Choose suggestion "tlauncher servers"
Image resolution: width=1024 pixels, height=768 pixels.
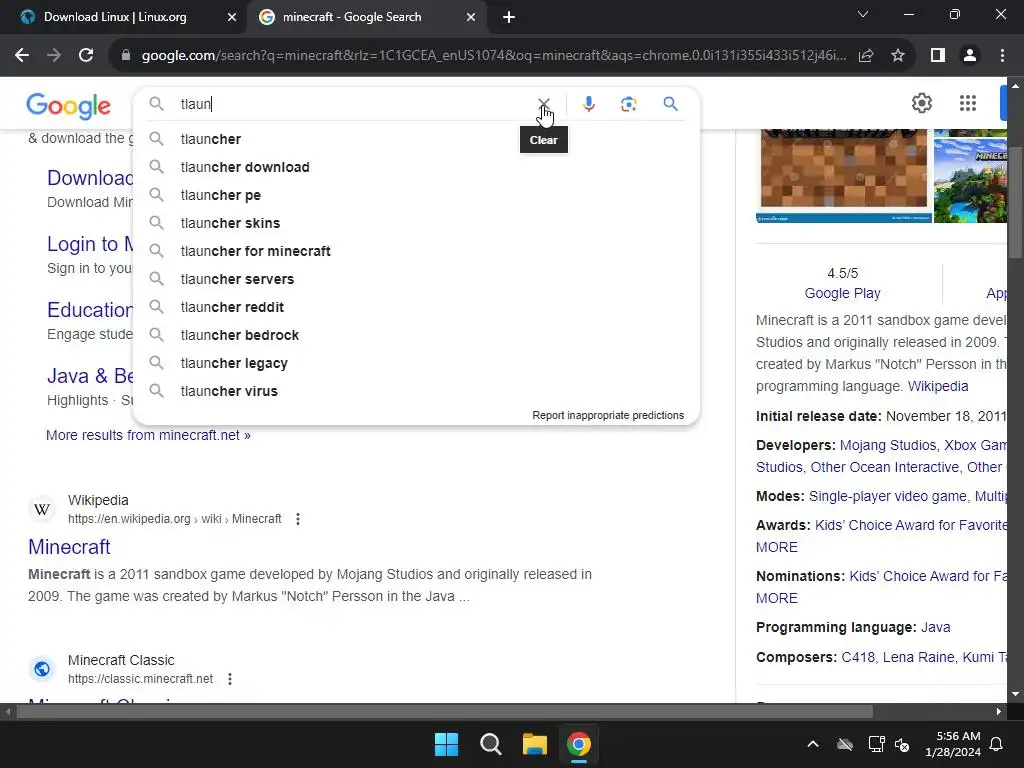[416, 280]
